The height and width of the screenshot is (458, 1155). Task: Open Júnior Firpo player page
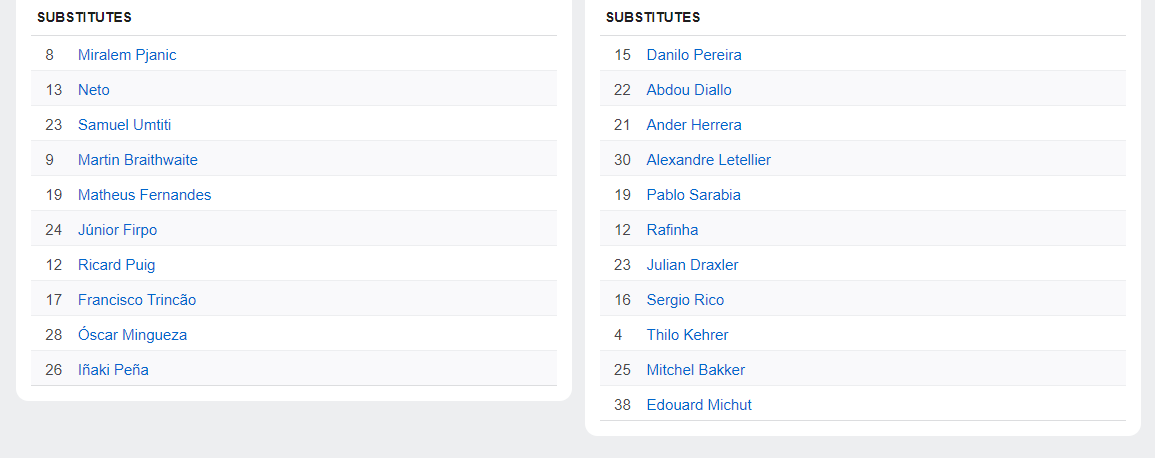tap(117, 230)
